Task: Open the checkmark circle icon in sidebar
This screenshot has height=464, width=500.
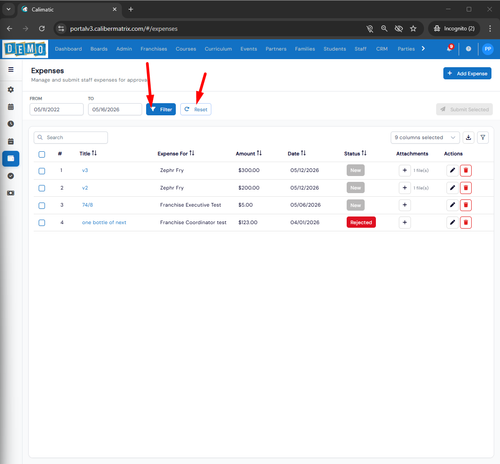Action: click(11, 176)
